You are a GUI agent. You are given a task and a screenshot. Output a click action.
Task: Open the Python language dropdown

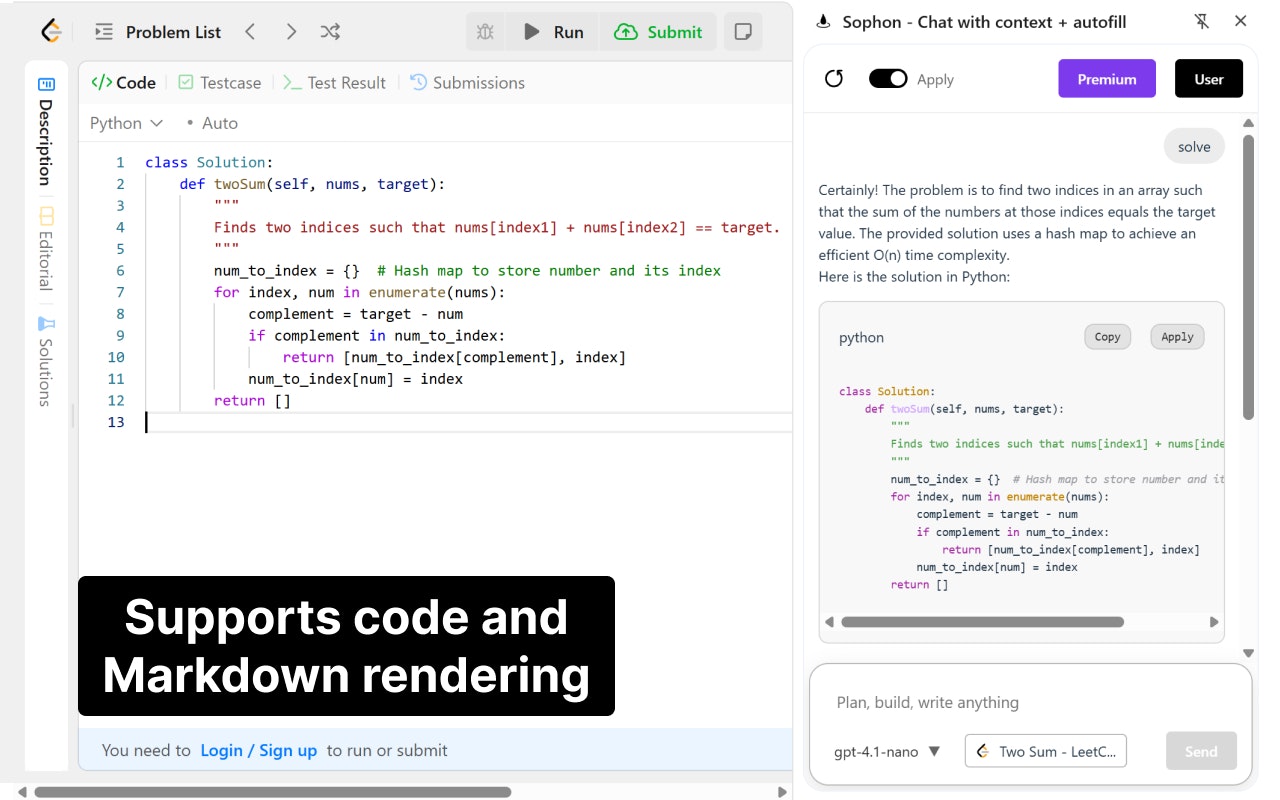click(126, 123)
